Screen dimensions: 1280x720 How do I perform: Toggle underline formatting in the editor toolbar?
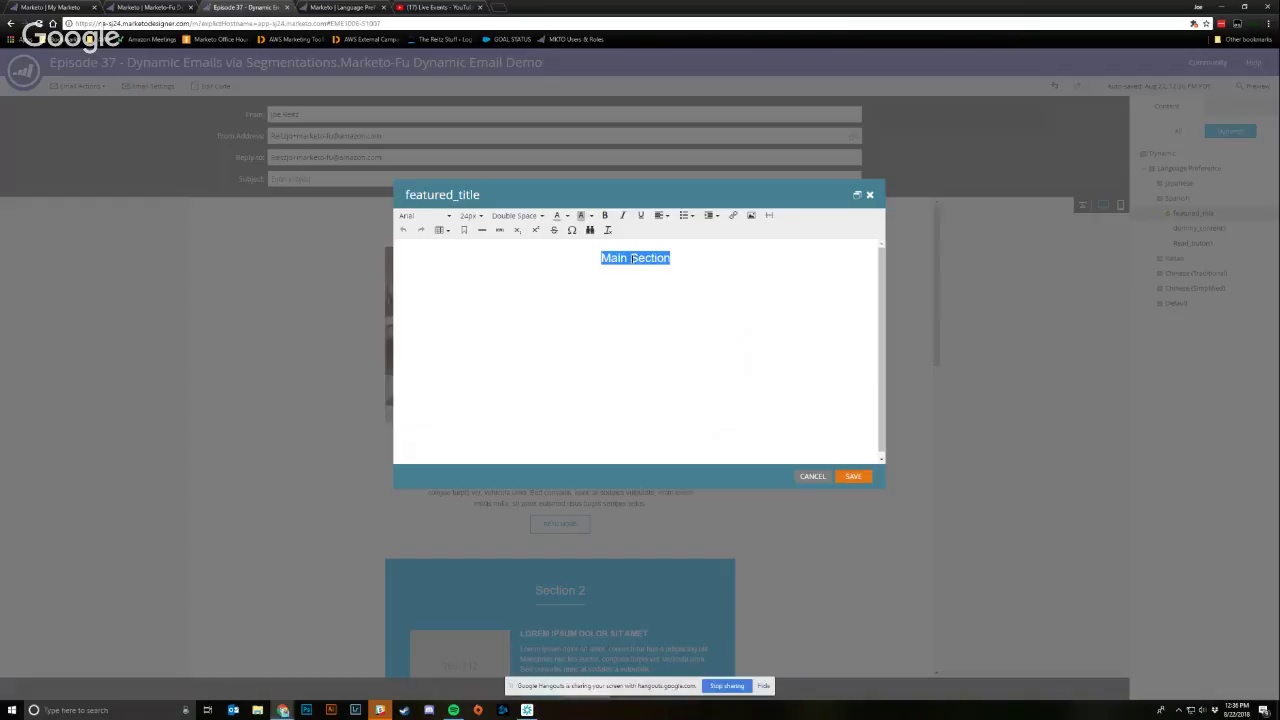click(x=641, y=215)
